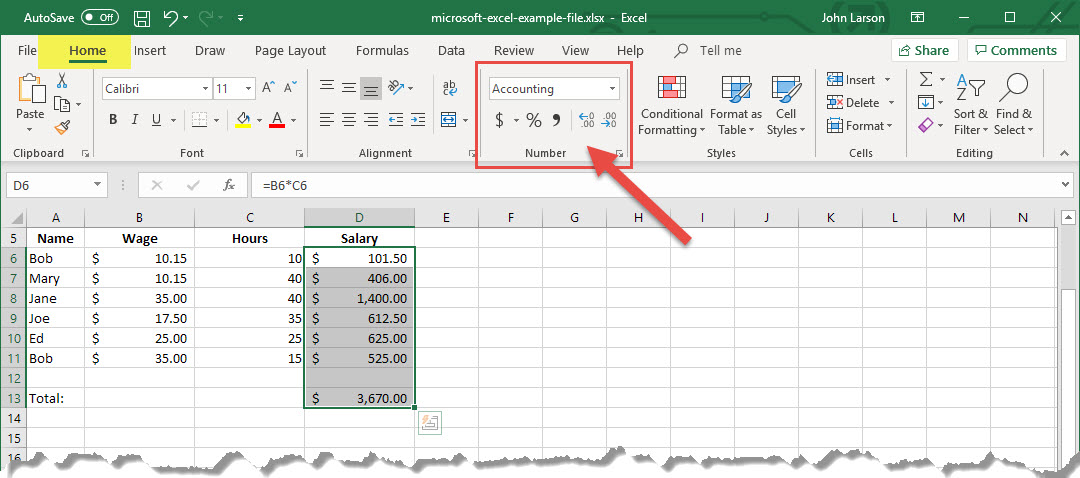
Task: Click the AutoSum sigma icon
Action: coord(926,79)
